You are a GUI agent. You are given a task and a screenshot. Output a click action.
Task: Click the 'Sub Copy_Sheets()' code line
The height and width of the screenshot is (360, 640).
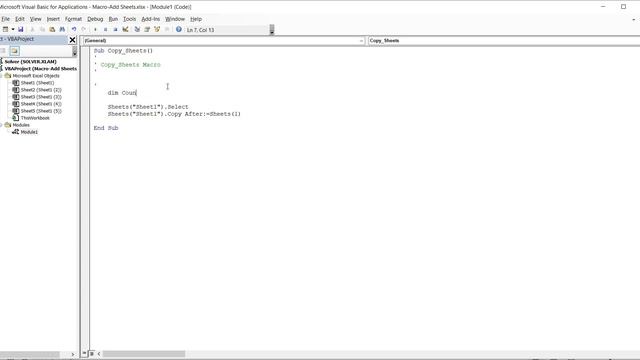pyautogui.click(x=123, y=51)
